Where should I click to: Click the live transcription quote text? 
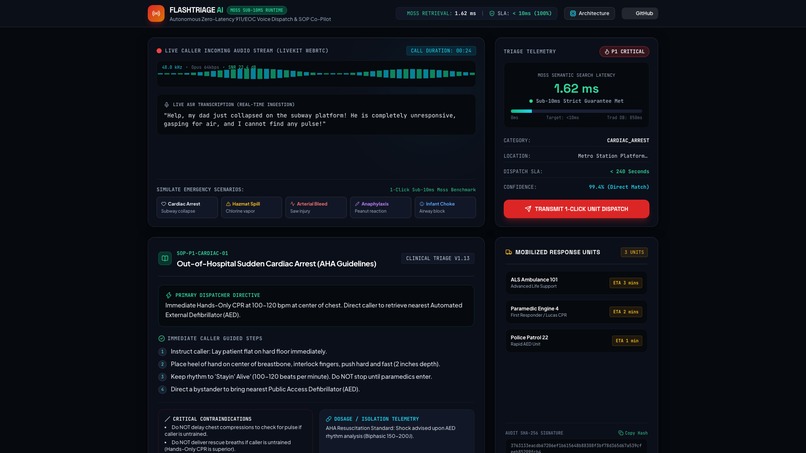click(309, 119)
